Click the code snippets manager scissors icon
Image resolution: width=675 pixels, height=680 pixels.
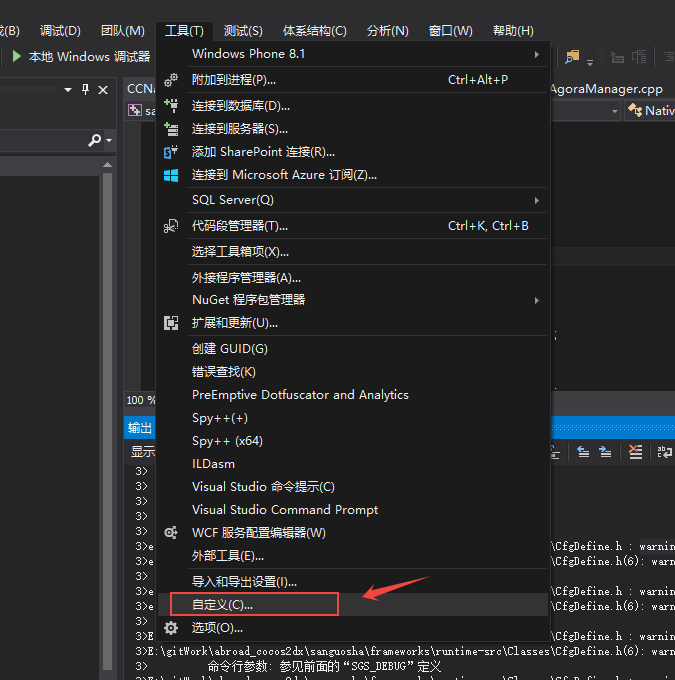[171, 226]
